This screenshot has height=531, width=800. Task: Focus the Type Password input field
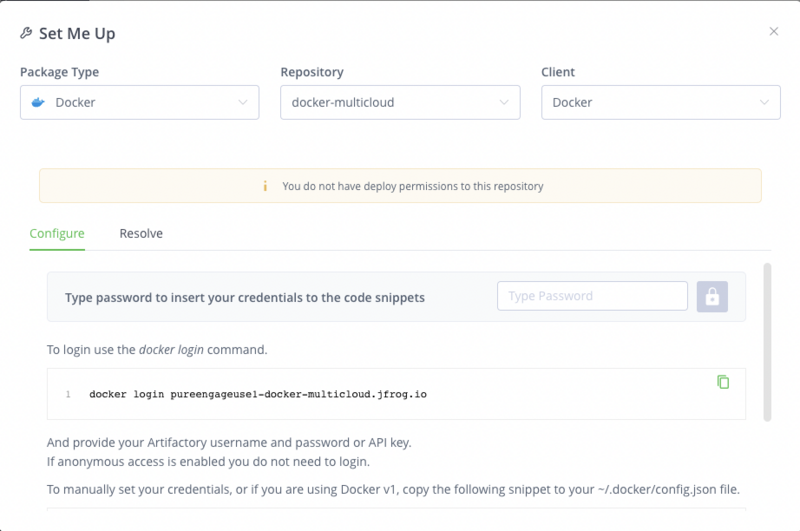pyautogui.click(x=592, y=296)
